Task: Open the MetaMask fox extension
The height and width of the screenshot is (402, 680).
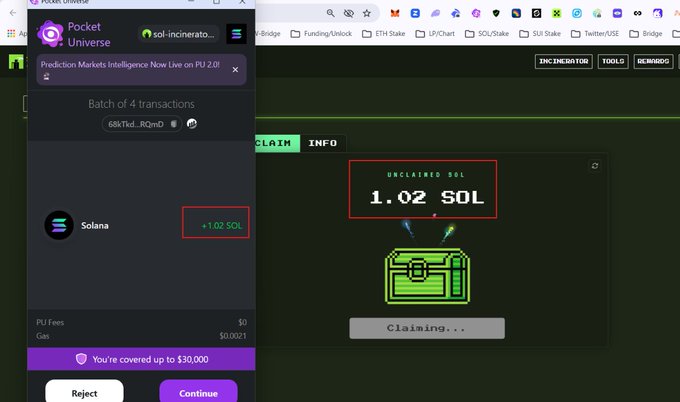Action: pyautogui.click(x=394, y=13)
